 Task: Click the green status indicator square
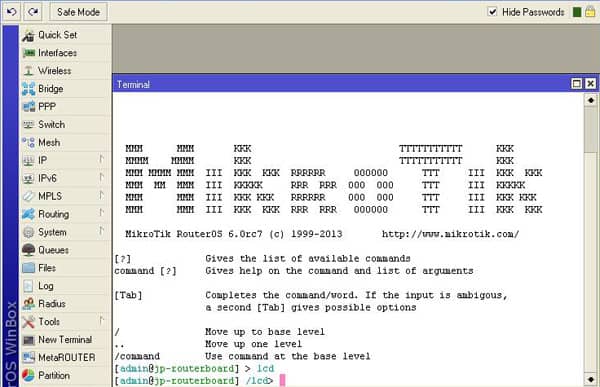[x=577, y=12]
